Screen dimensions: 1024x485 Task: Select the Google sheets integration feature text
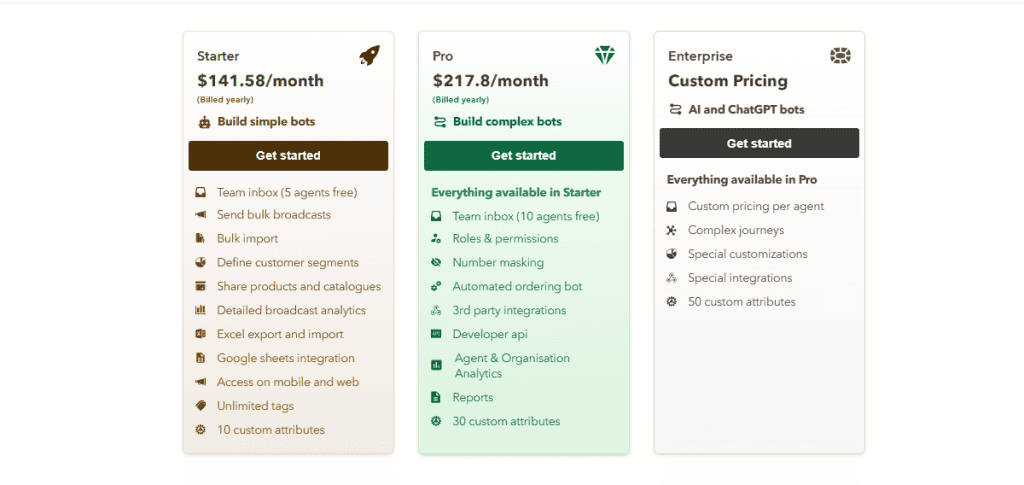pyautogui.click(x=285, y=358)
